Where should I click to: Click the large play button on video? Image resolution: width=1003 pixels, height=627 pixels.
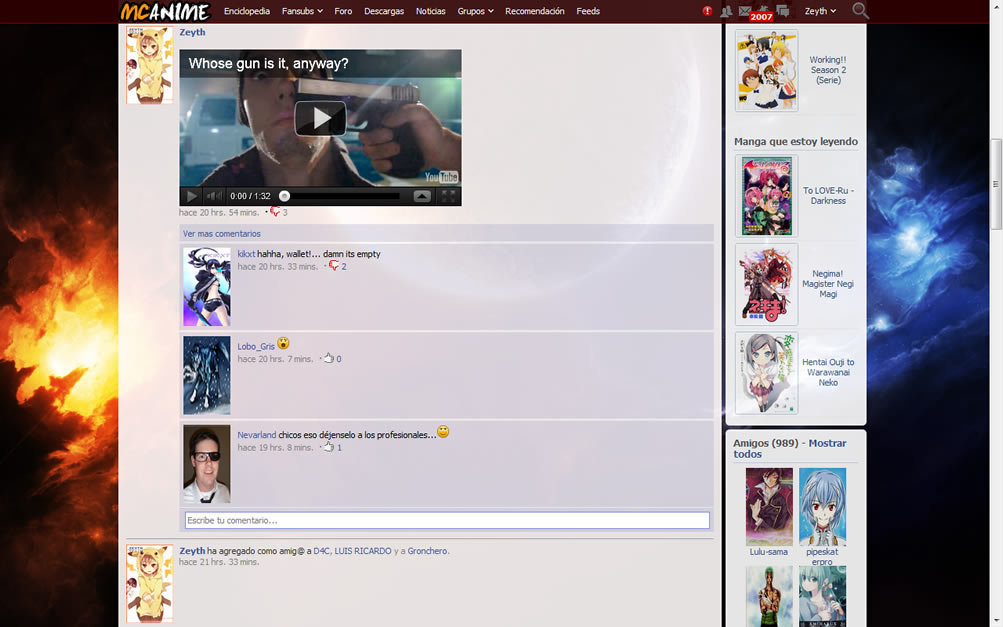coord(320,118)
